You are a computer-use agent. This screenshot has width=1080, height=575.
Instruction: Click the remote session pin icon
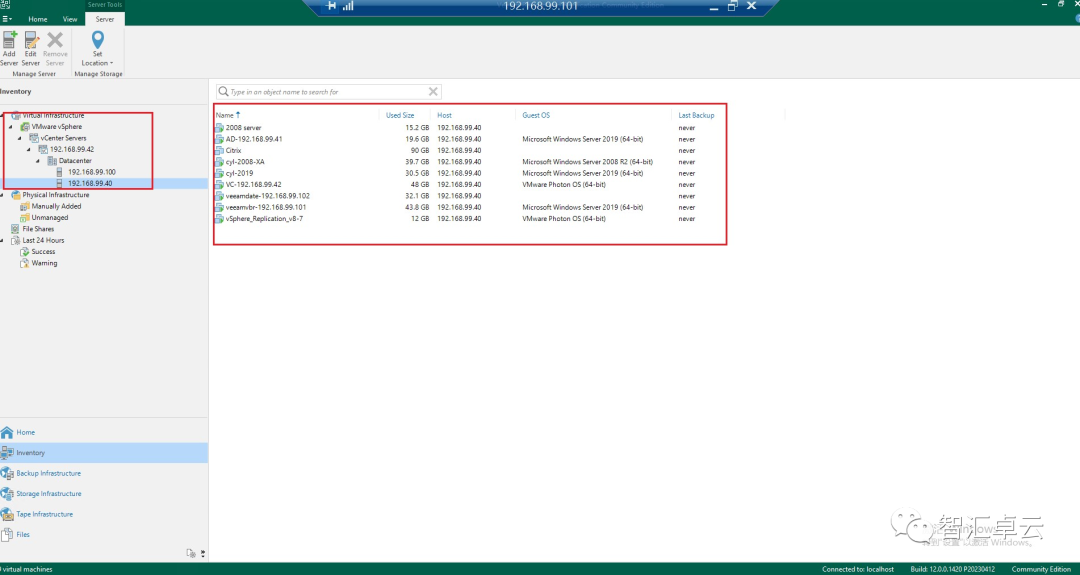tap(331, 6)
